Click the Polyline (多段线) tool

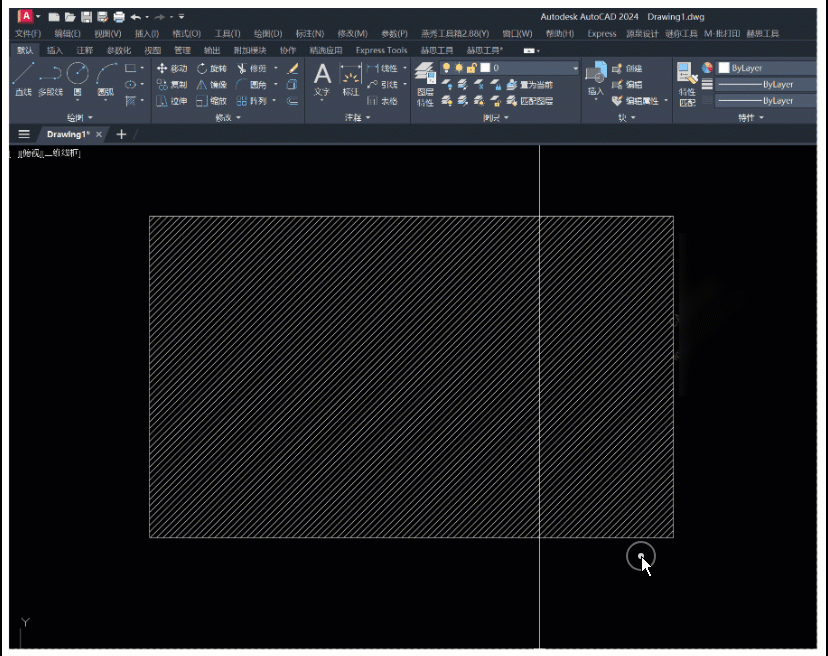click(50, 78)
